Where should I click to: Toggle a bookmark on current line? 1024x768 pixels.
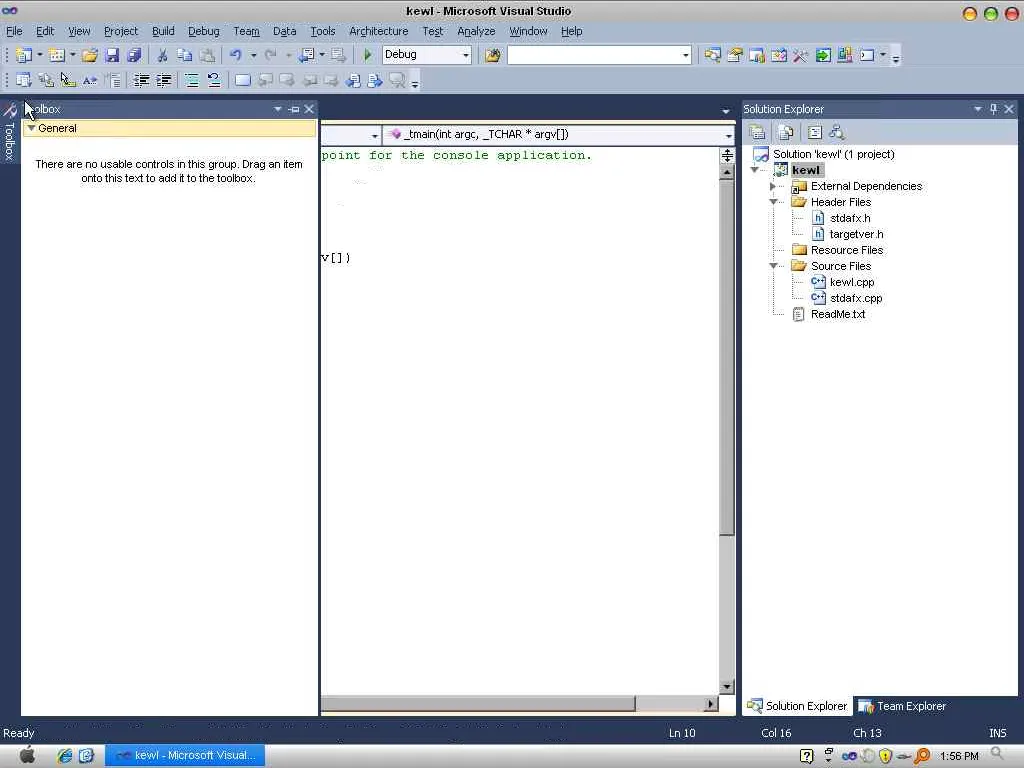[x=242, y=80]
